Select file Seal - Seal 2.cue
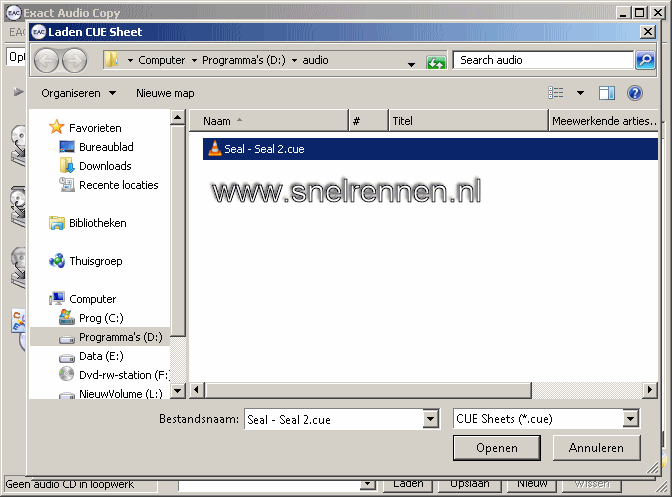The height and width of the screenshot is (497, 672). [430, 149]
